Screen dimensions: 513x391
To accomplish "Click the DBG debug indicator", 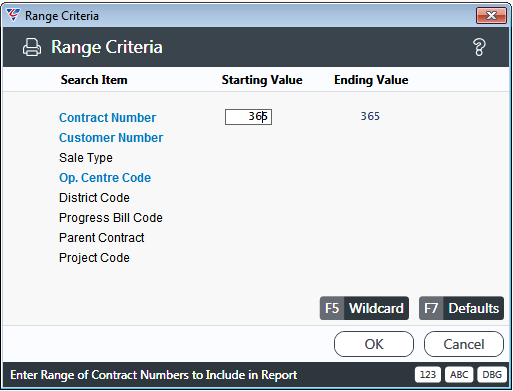I will [492, 375].
